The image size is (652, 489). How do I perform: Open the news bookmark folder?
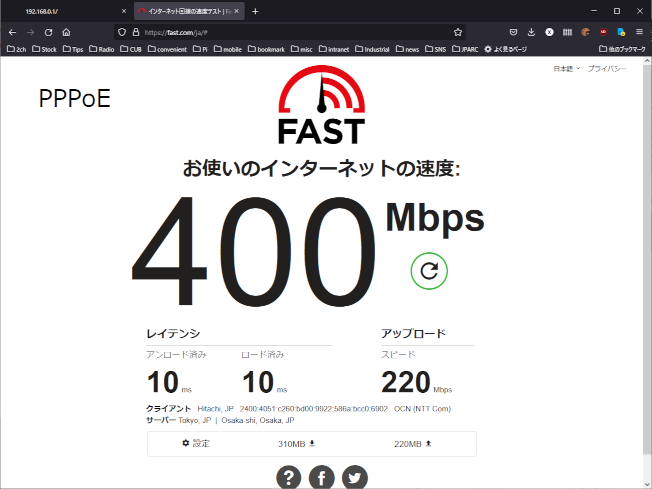coord(408,49)
